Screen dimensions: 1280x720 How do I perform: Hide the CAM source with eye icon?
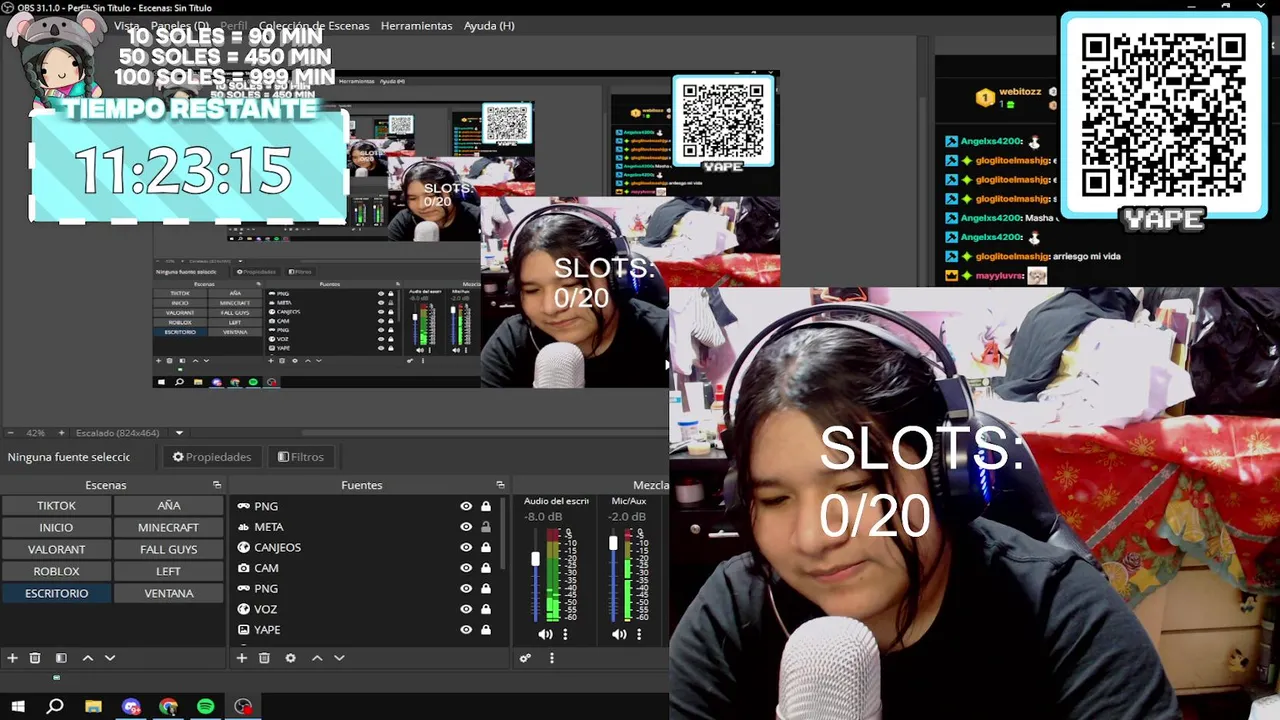(x=466, y=568)
